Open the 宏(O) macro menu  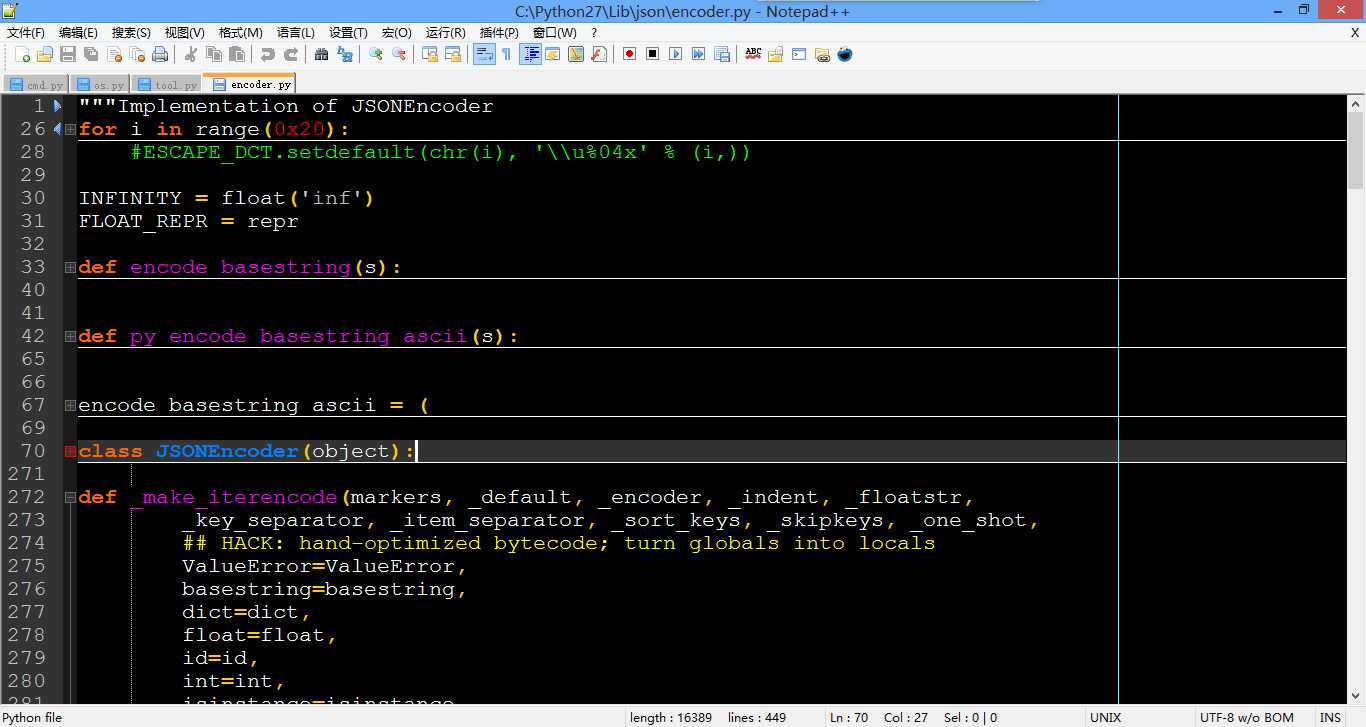[397, 32]
